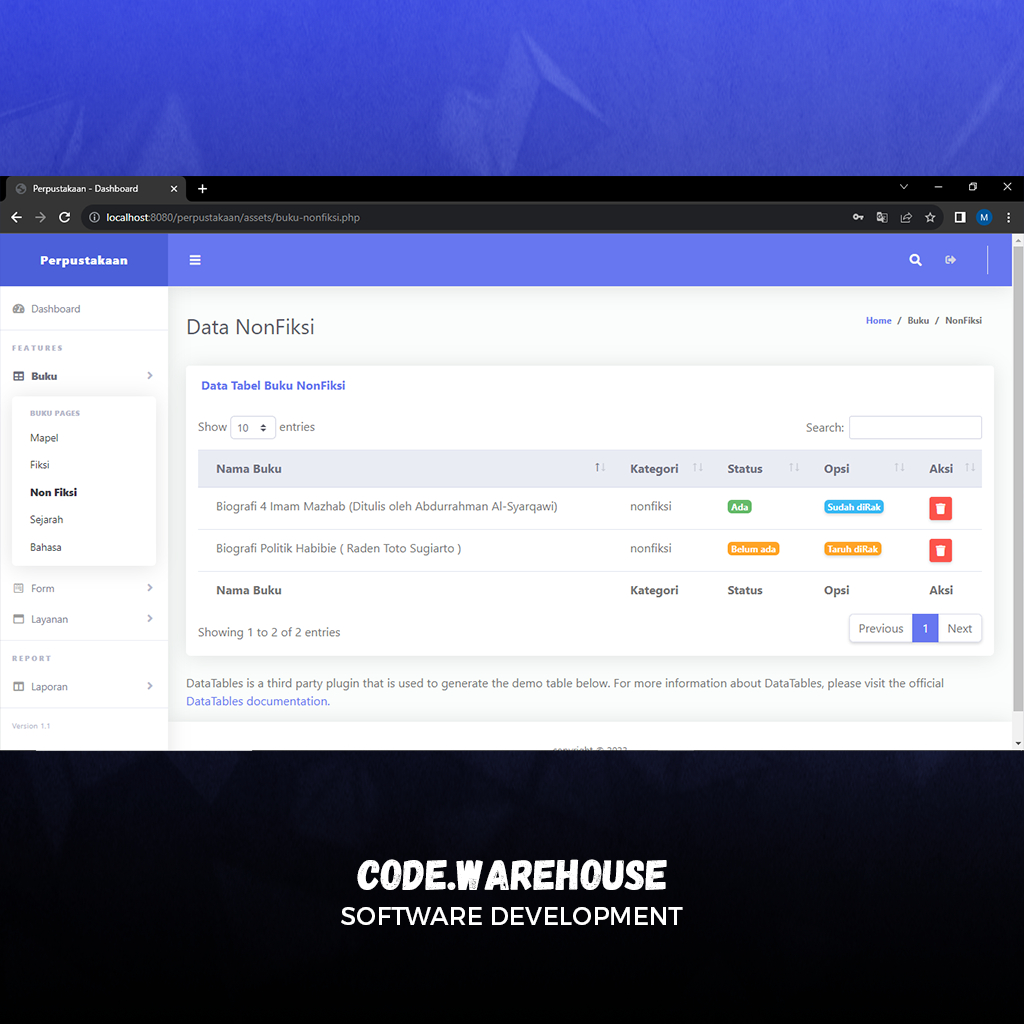Click the browser back arrow
1024x1024 pixels.
point(16,217)
